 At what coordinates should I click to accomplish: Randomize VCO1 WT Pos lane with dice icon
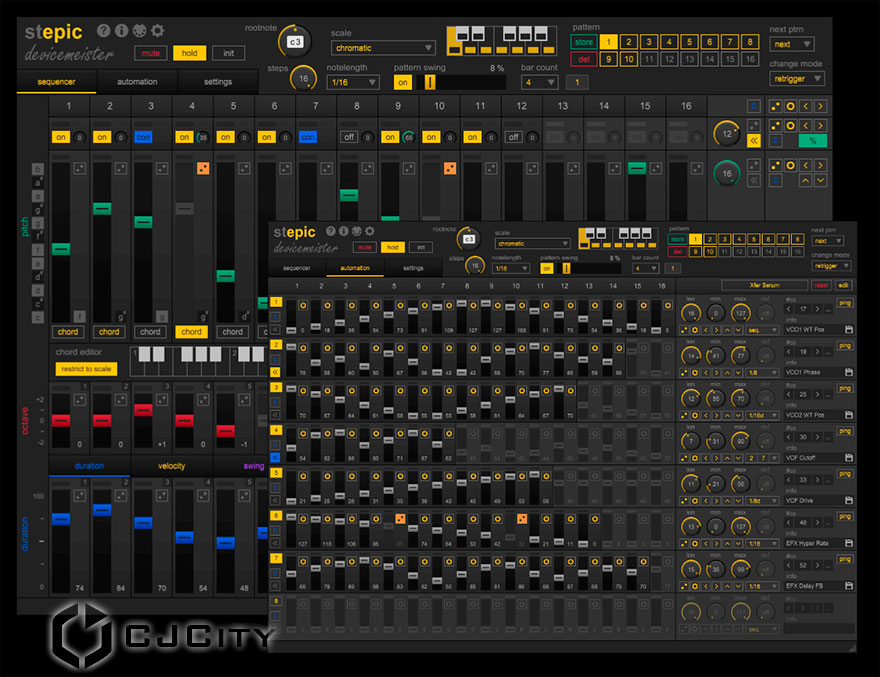click(684, 330)
